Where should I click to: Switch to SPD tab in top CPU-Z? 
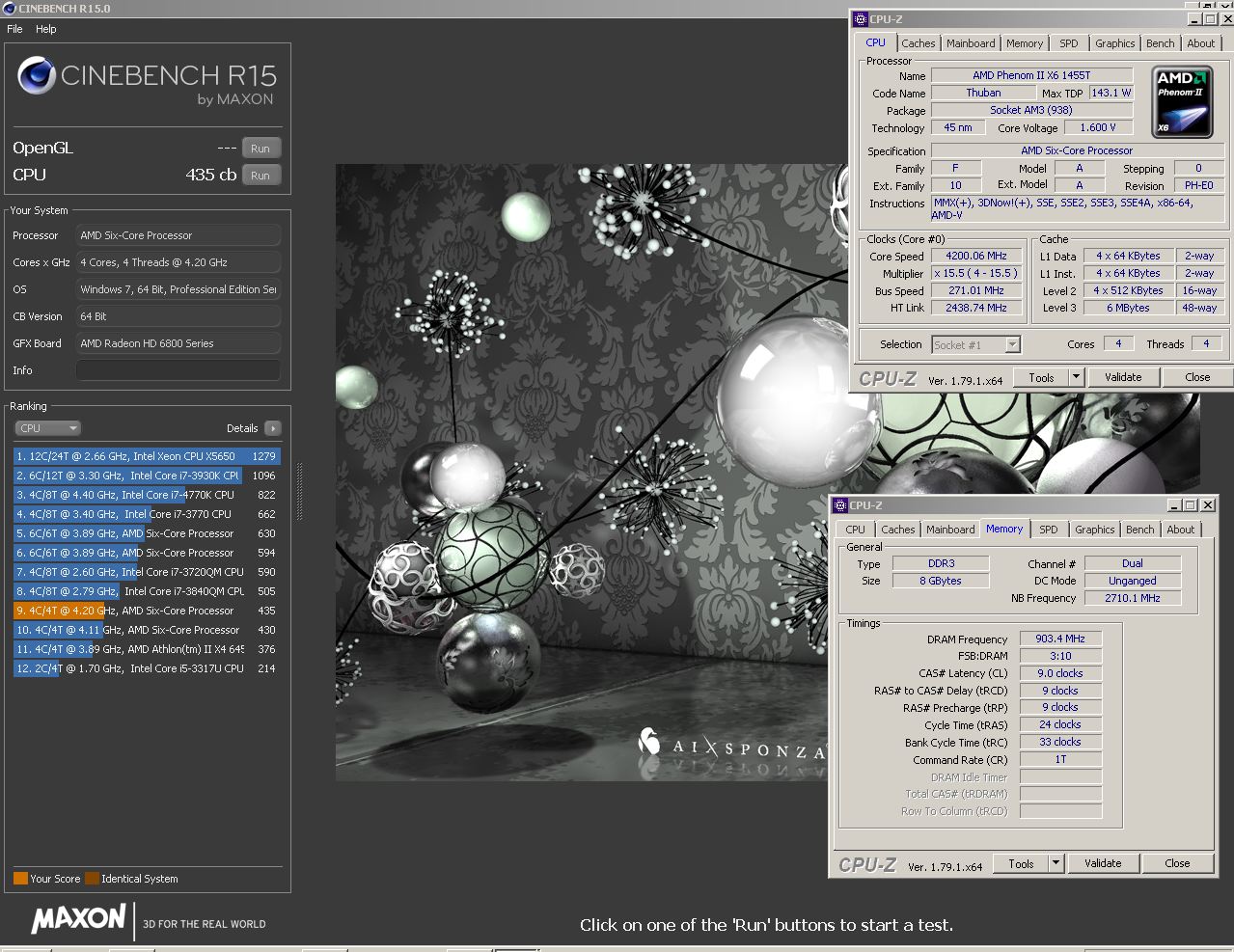coord(1069,43)
